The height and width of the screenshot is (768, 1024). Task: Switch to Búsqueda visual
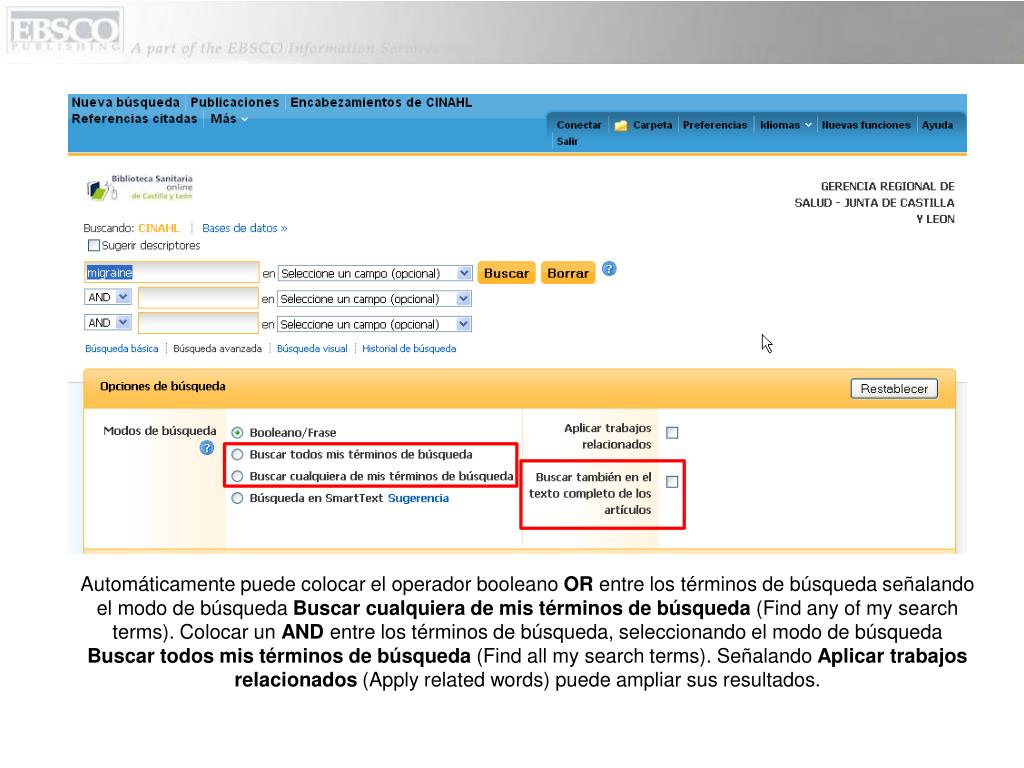point(312,349)
